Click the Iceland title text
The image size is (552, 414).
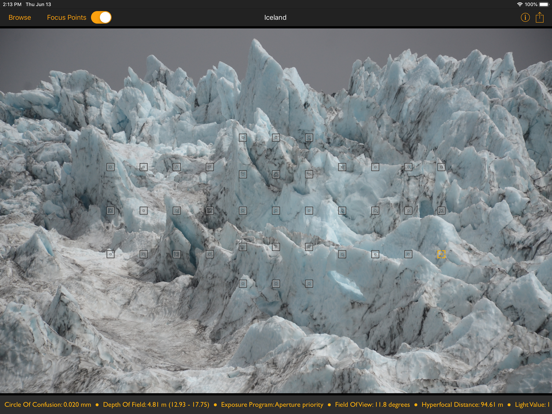(x=275, y=18)
